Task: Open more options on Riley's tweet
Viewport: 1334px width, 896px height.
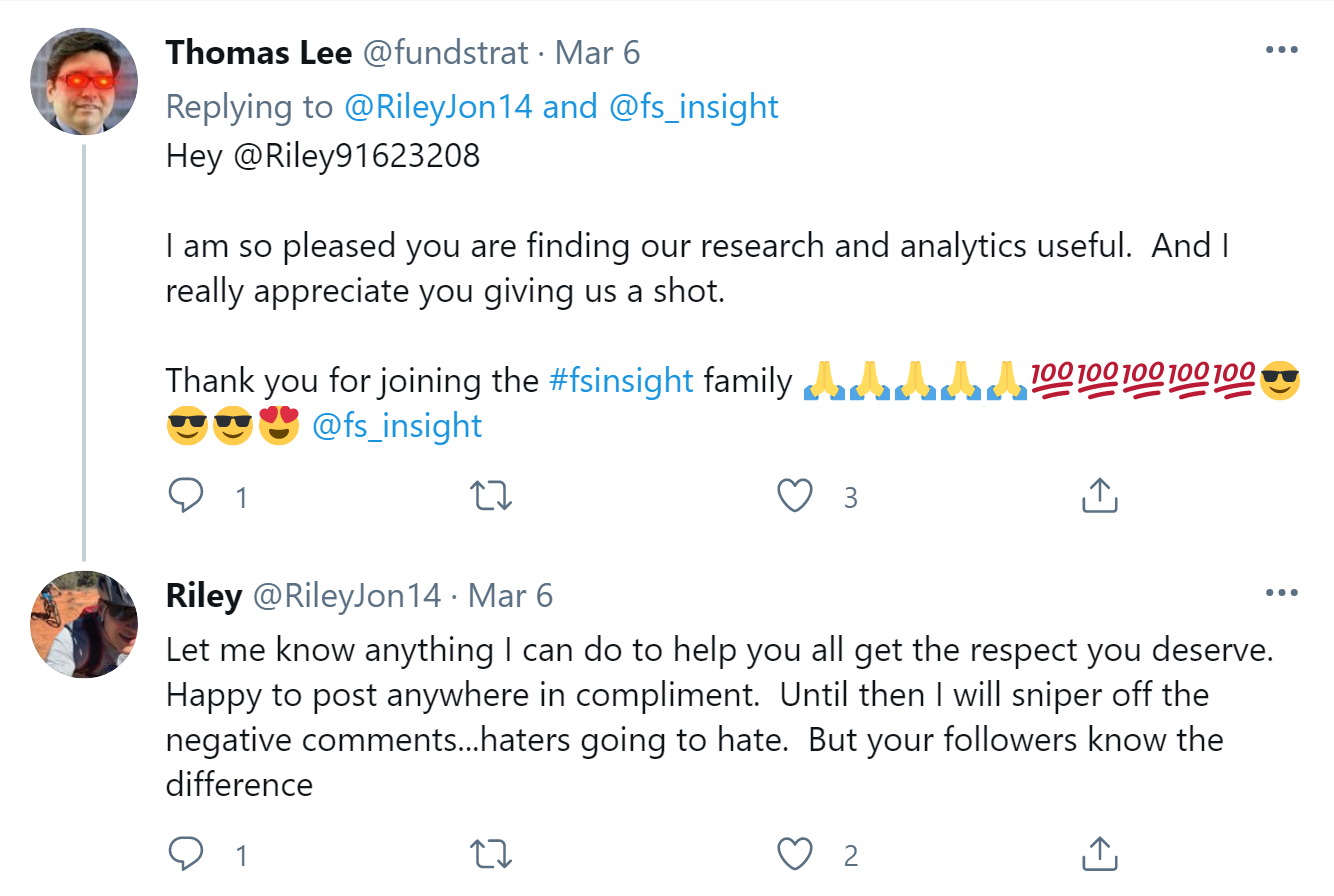Action: (1281, 594)
